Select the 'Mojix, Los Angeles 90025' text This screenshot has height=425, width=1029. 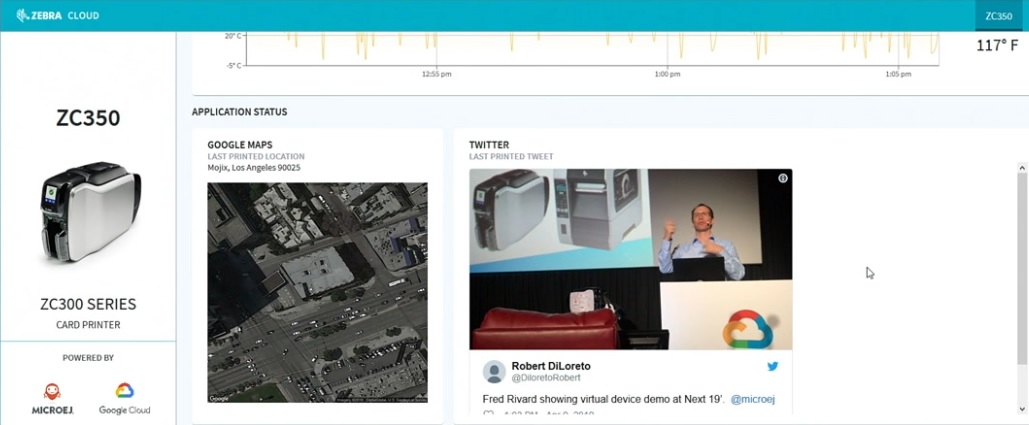pos(254,168)
